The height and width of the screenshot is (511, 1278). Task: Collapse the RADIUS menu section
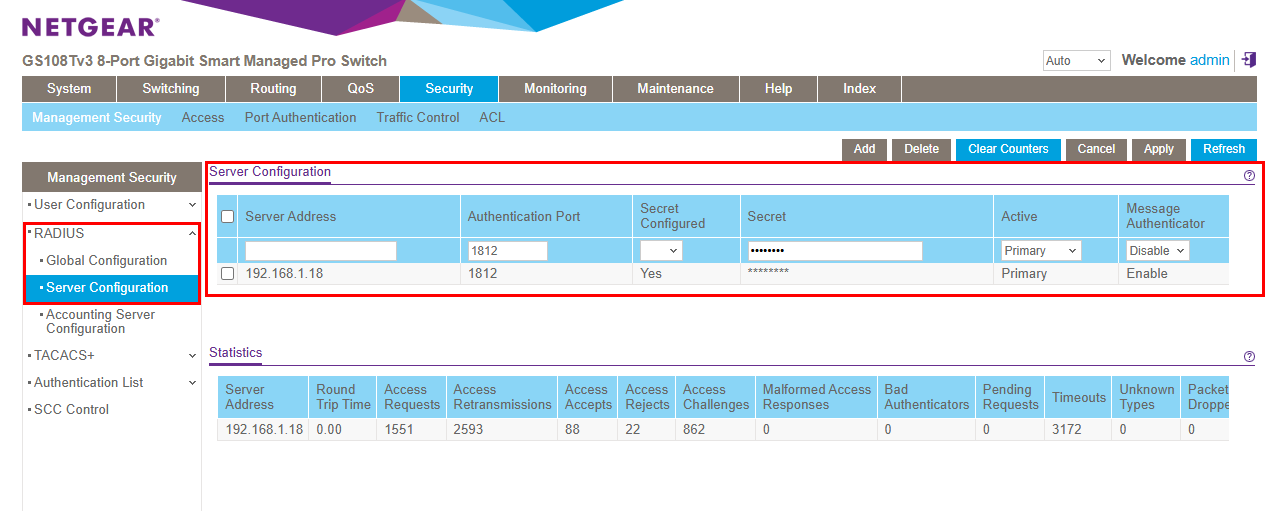tap(191, 233)
